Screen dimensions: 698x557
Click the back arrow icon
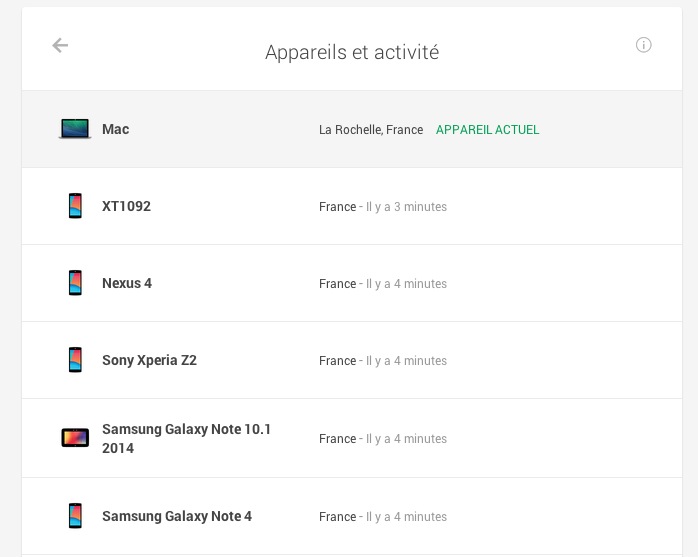(60, 45)
